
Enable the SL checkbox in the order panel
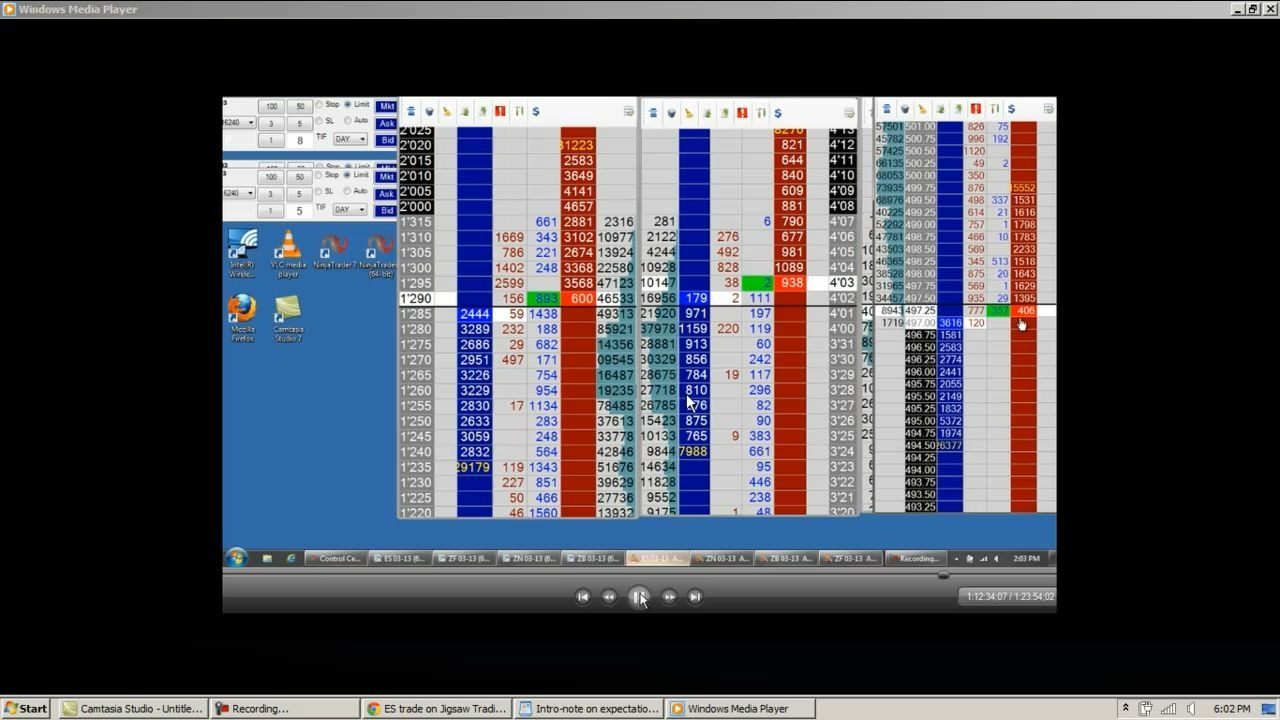319,121
